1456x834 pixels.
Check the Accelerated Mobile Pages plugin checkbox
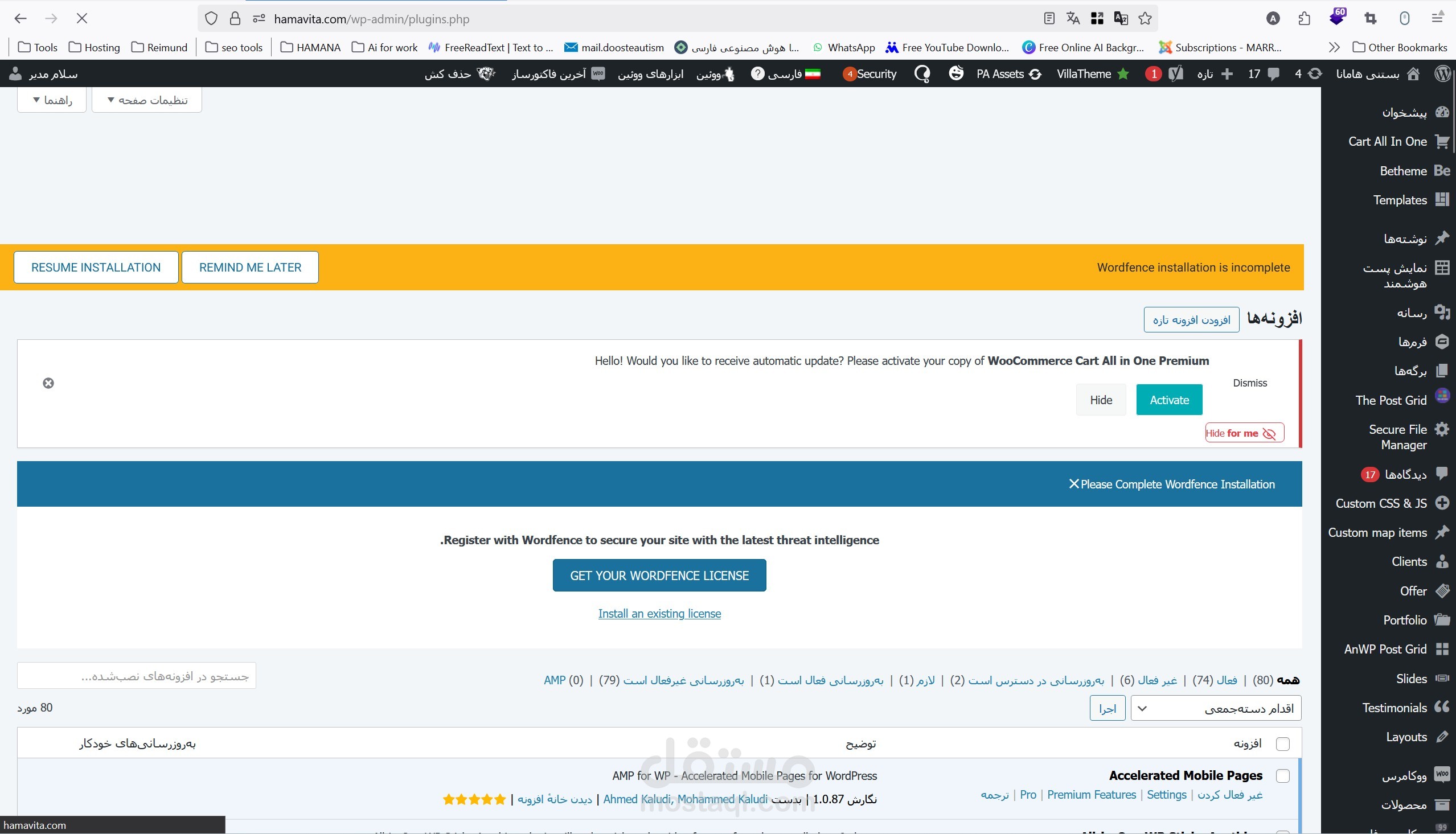[x=1283, y=776]
